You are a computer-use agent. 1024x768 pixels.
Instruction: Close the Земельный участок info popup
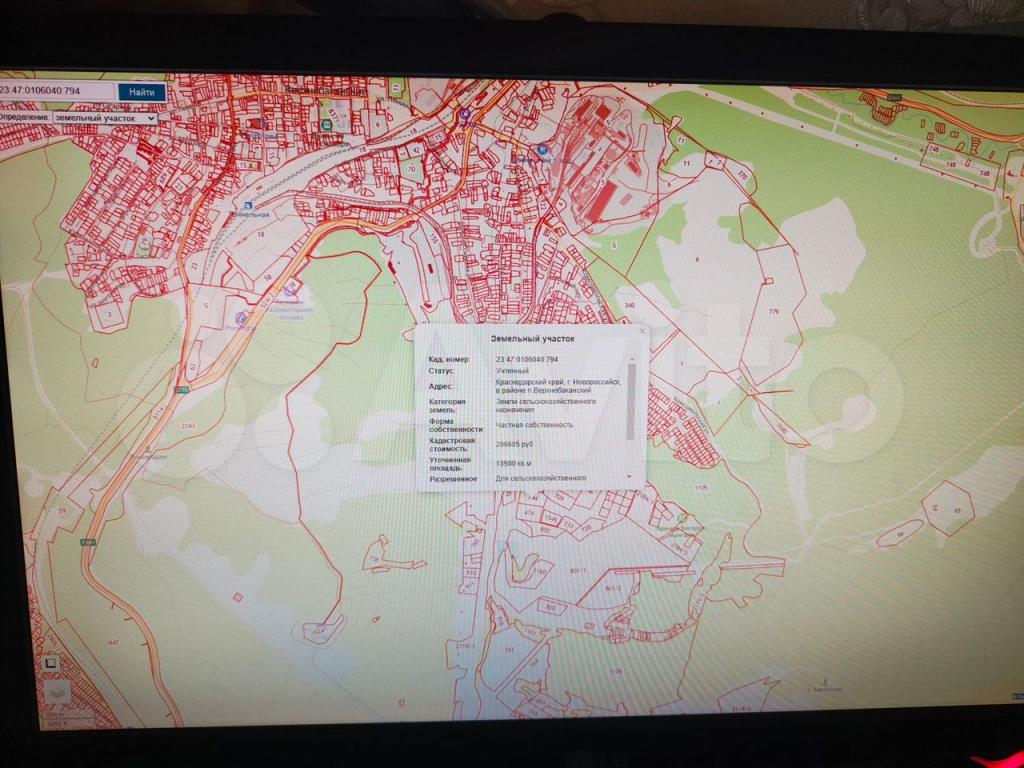click(x=642, y=330)
